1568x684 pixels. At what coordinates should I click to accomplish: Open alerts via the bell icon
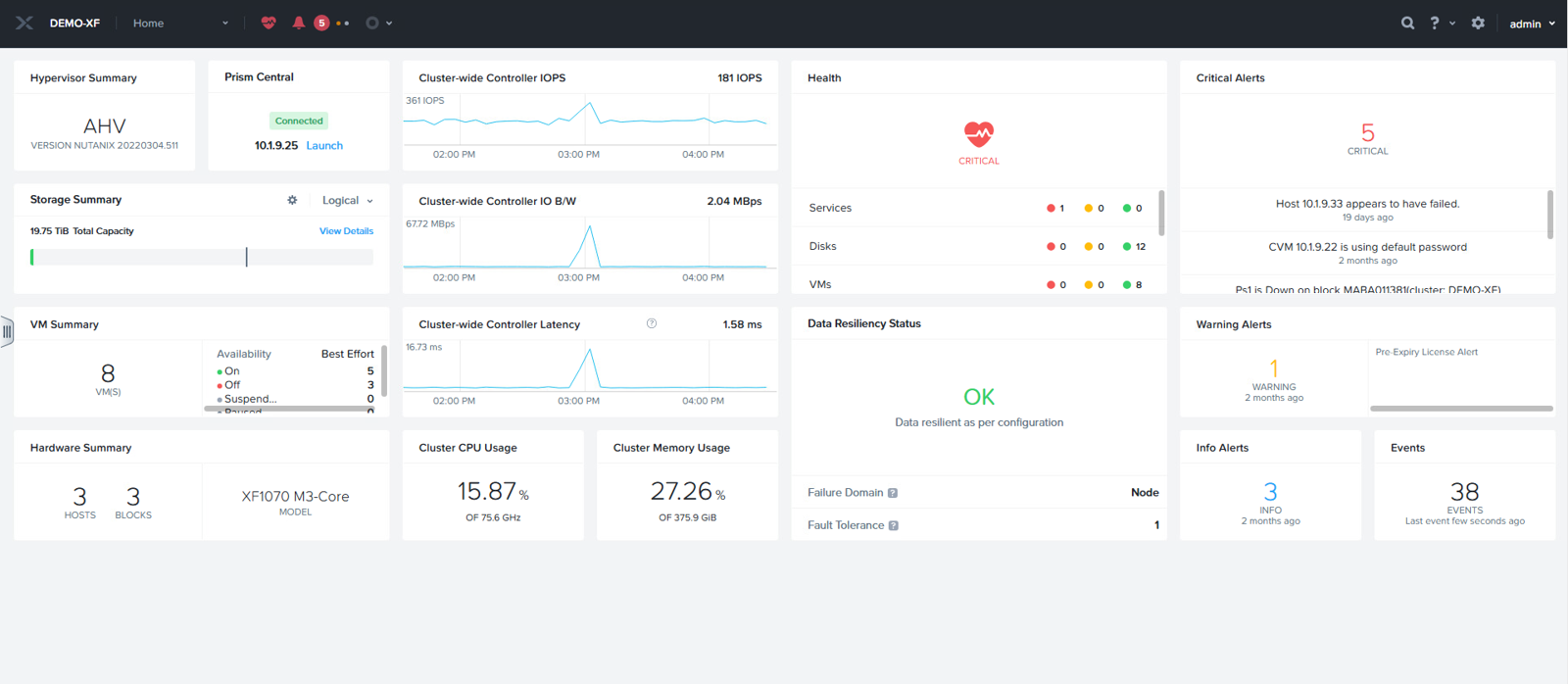299,23
